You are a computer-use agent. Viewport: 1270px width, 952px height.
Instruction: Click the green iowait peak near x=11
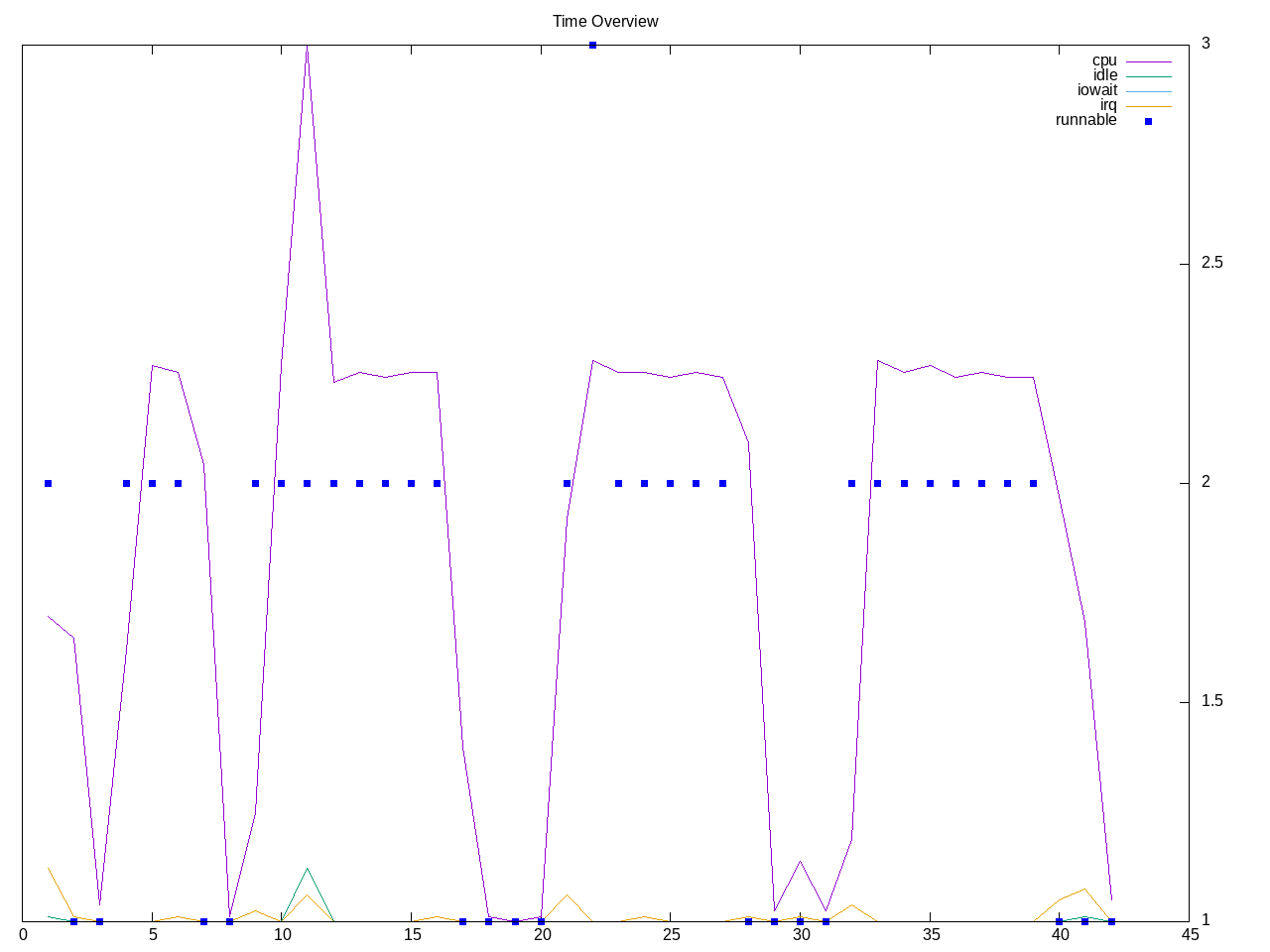coord(307,869)
